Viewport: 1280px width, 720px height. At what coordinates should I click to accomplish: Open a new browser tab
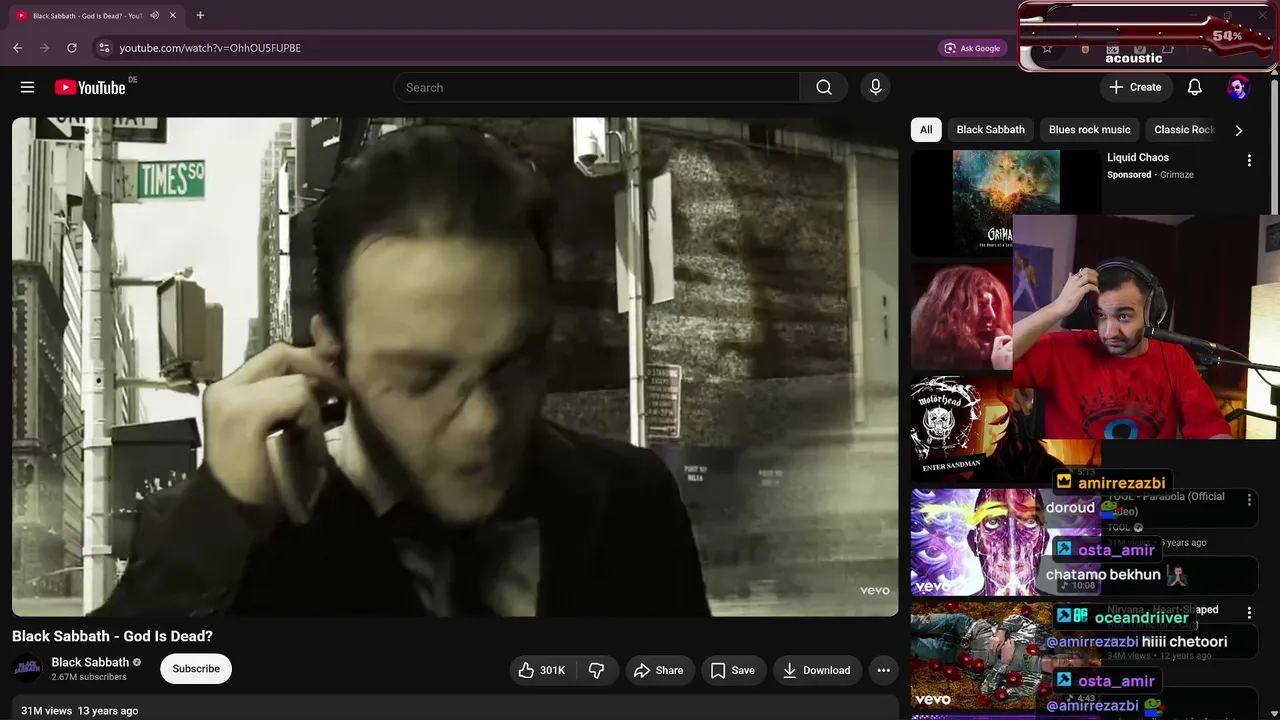tap(200, 16)
